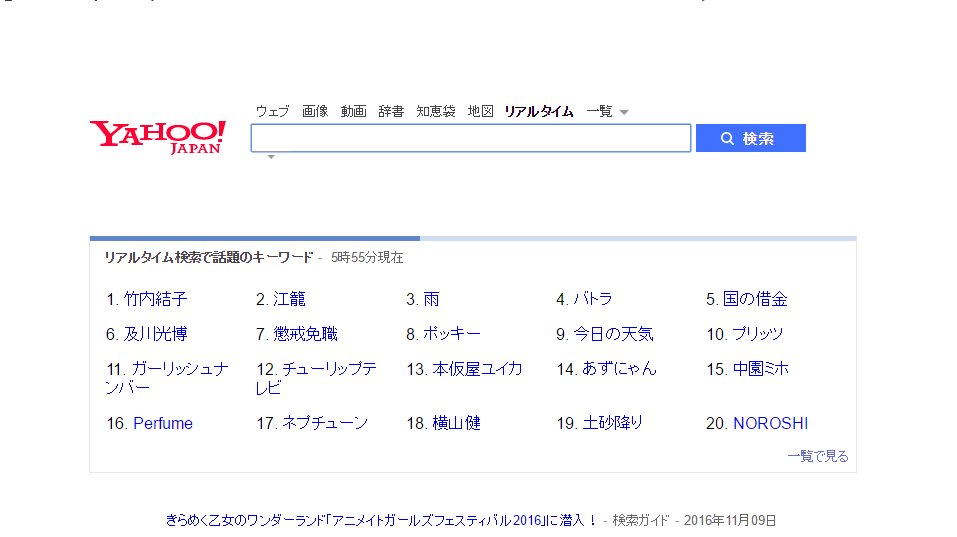The height and width of the screenshot is (537, 957).
Task: Open trending keyword 中園ミホ
Action: (x=760, y=369)
